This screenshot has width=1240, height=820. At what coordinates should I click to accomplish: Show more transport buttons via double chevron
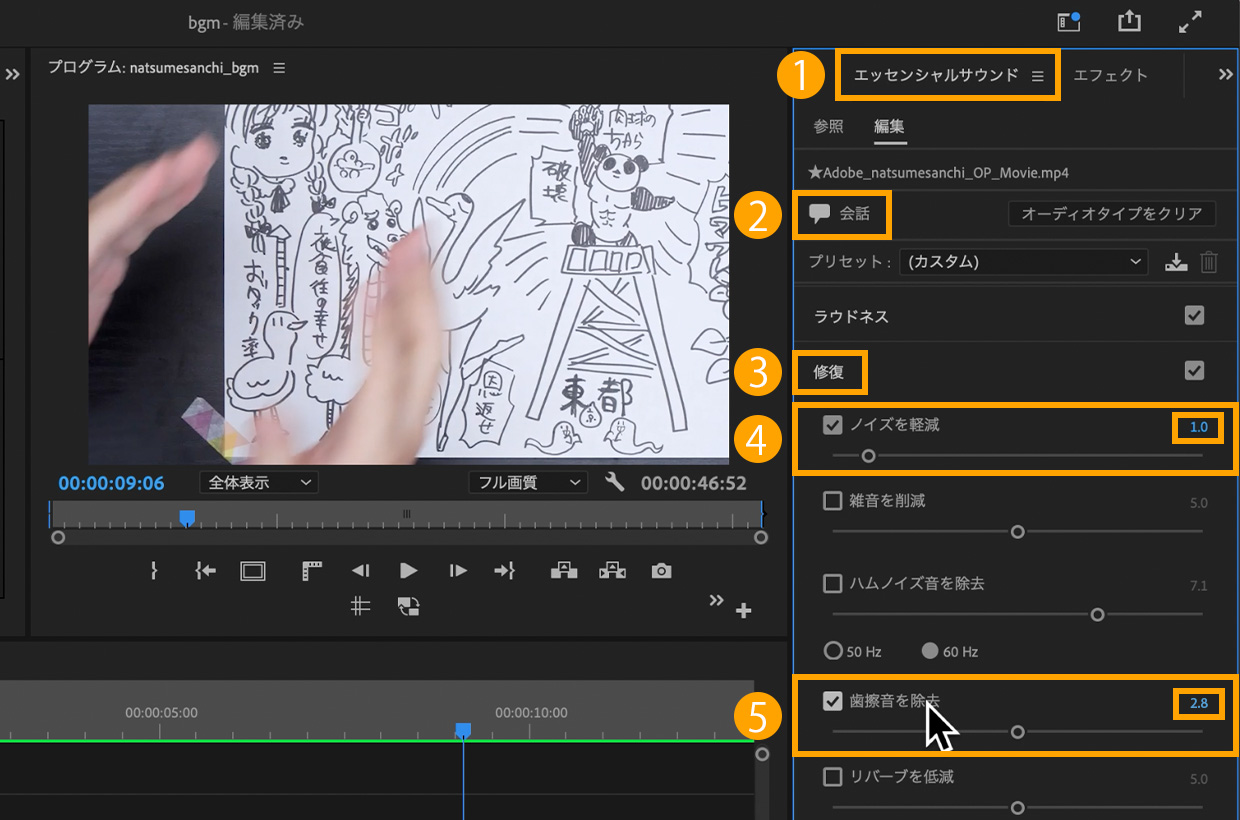(716, 600)
